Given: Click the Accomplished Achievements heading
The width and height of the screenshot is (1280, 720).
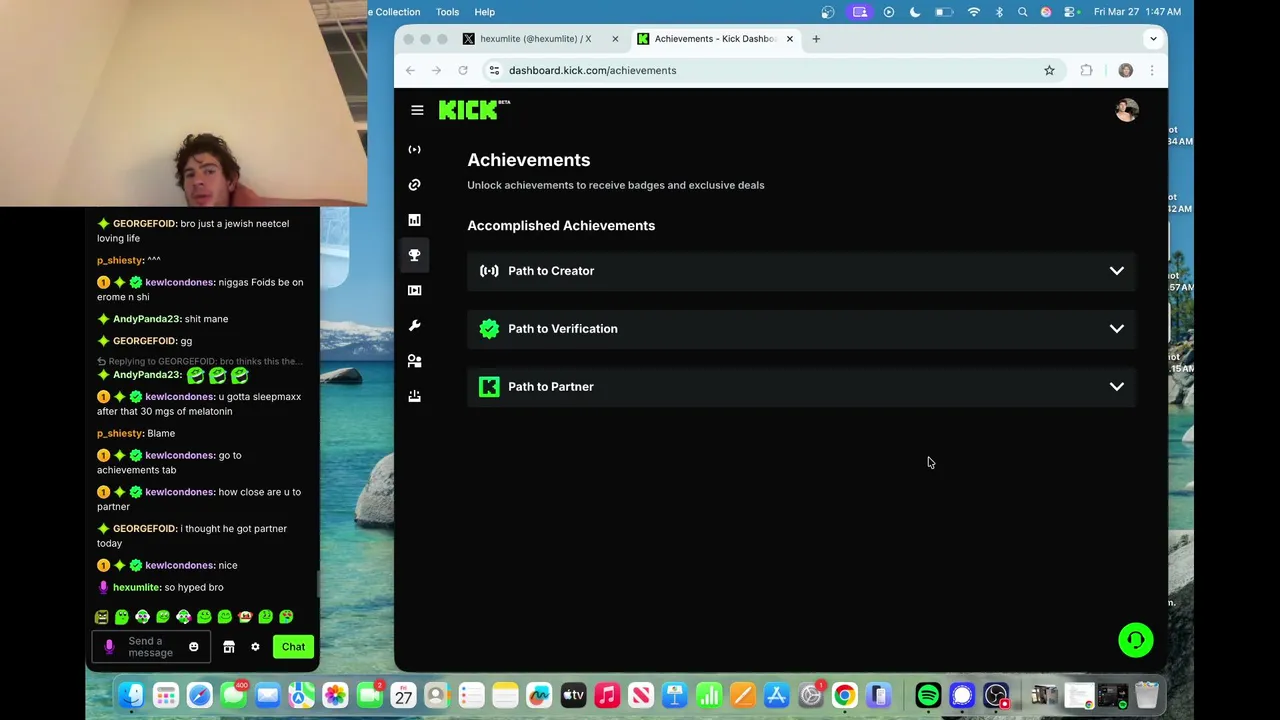Looking at the screenshot, I should (561, 226).
